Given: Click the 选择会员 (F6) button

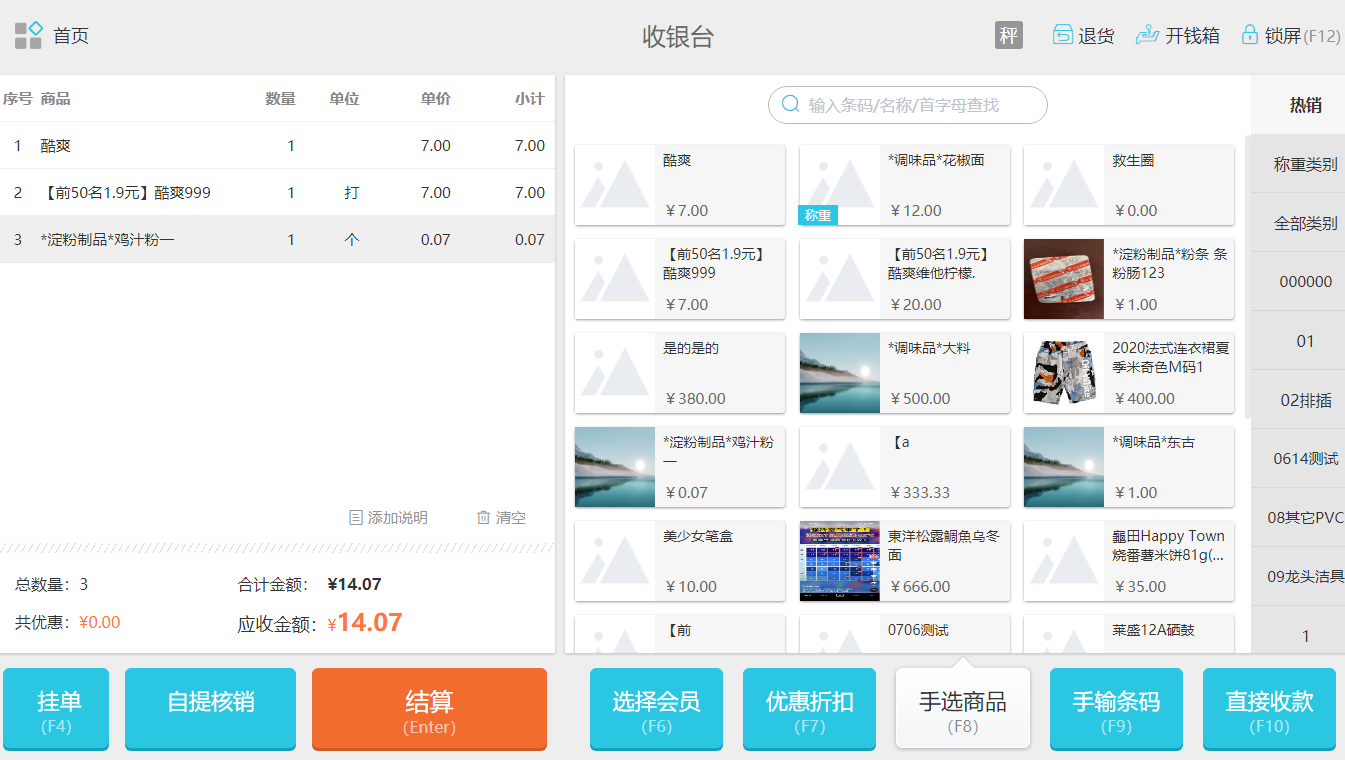Looking at the screenshot, I should click(x=656, y=709).
